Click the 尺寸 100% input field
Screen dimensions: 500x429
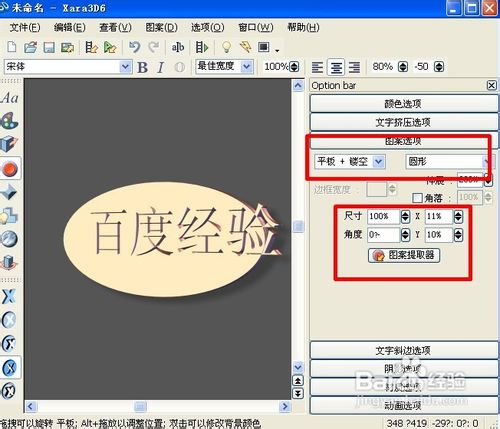click(x=384, y=217)
